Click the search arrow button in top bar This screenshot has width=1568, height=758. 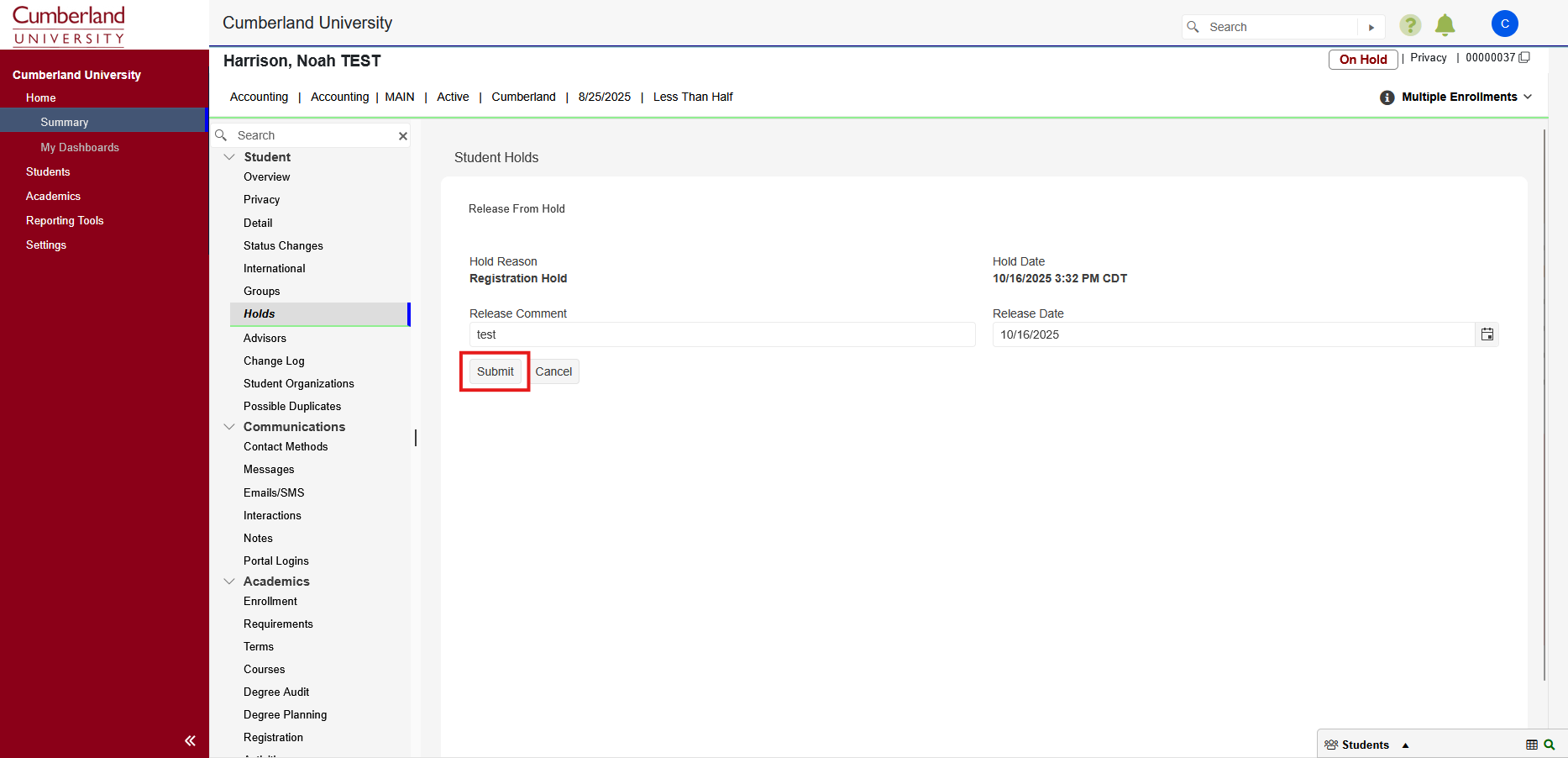(x=1371, y=27)
